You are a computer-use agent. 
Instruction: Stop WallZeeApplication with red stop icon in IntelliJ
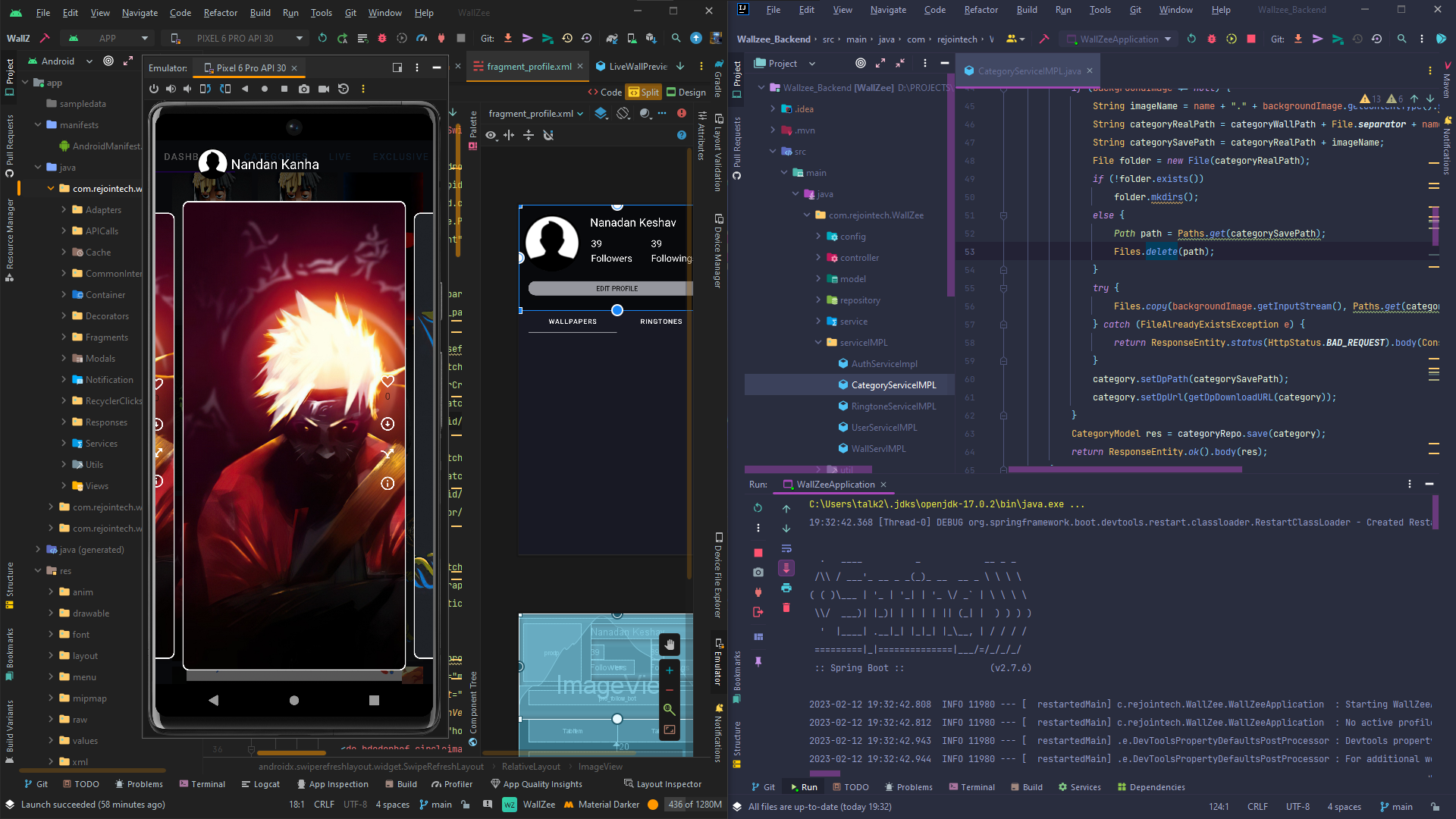[x=1251, y=39]
